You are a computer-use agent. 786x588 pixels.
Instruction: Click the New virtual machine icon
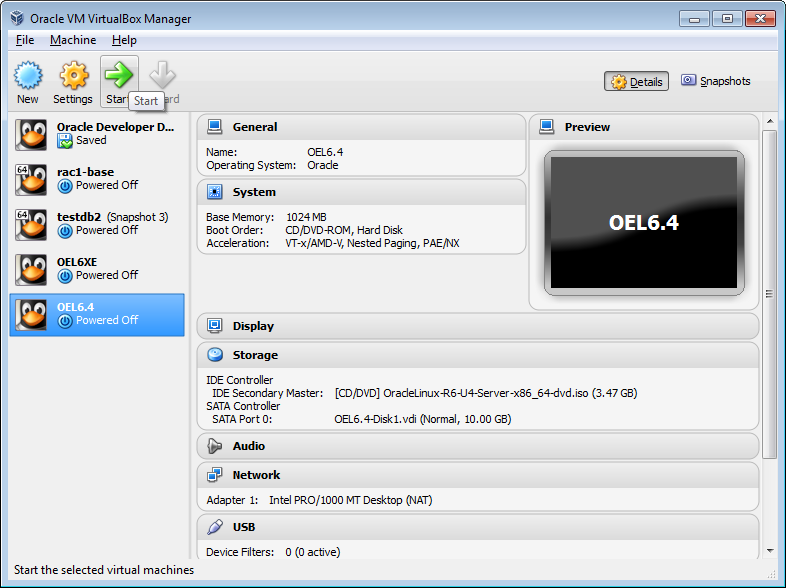click(x=28, y=76)
